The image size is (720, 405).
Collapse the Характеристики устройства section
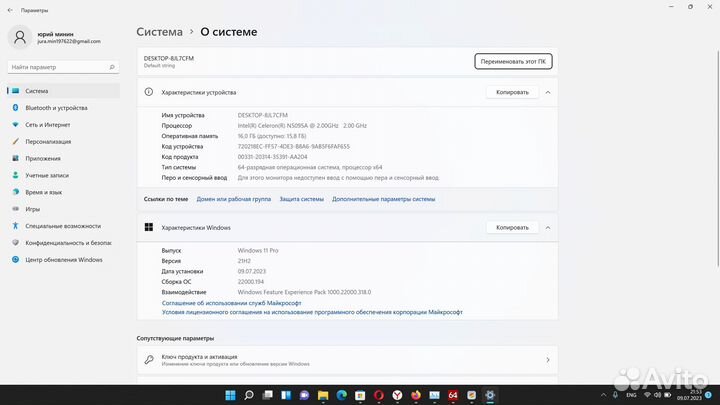(548, 92)
